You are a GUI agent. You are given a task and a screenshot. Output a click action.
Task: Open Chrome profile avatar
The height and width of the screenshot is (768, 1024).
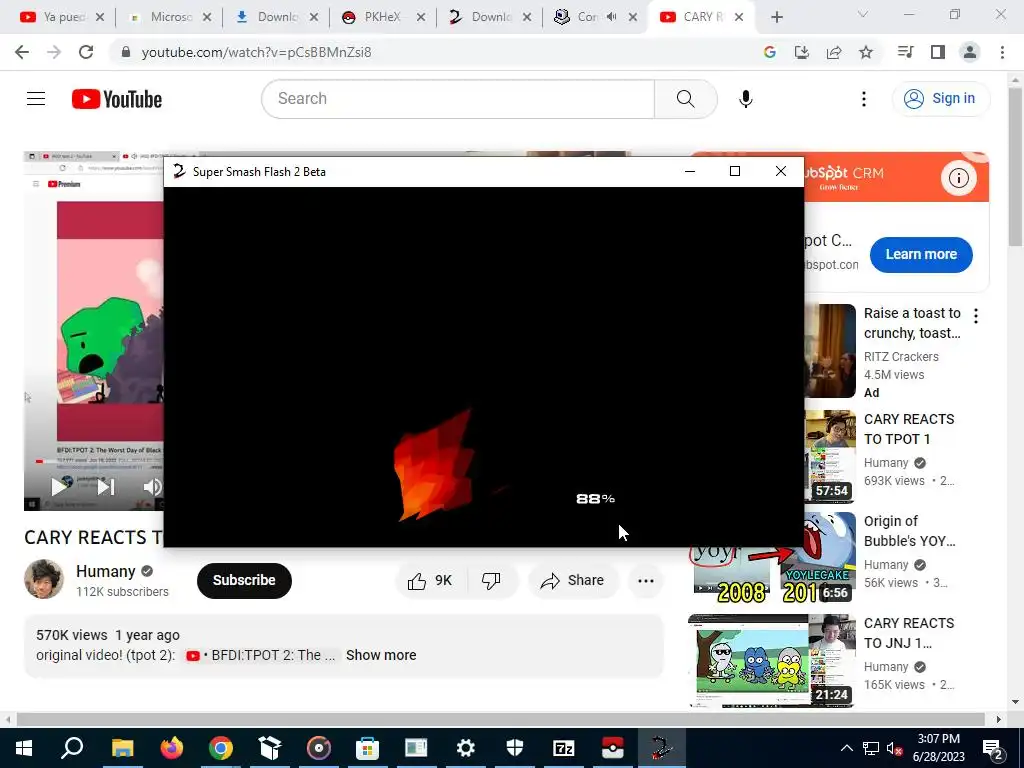pyautogui.click(x=970, y=52)
